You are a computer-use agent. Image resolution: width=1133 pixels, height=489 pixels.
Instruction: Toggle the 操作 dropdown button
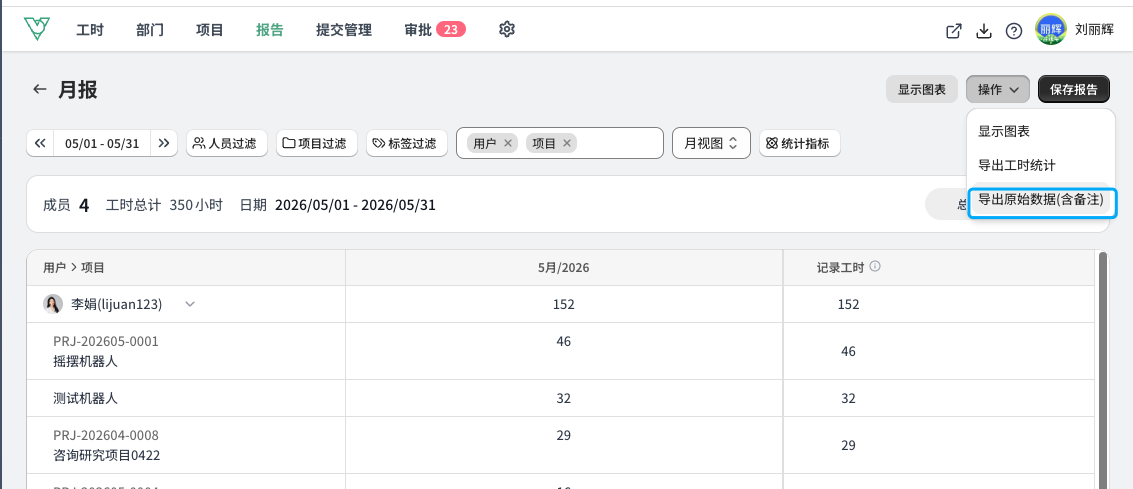(998, 90)
